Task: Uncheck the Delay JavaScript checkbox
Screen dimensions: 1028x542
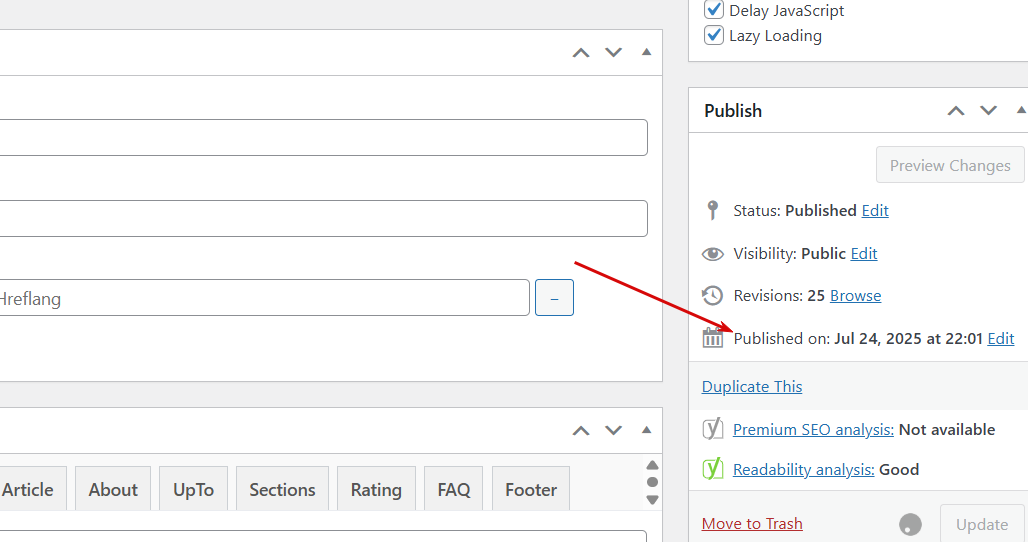Action: [713, 10]
